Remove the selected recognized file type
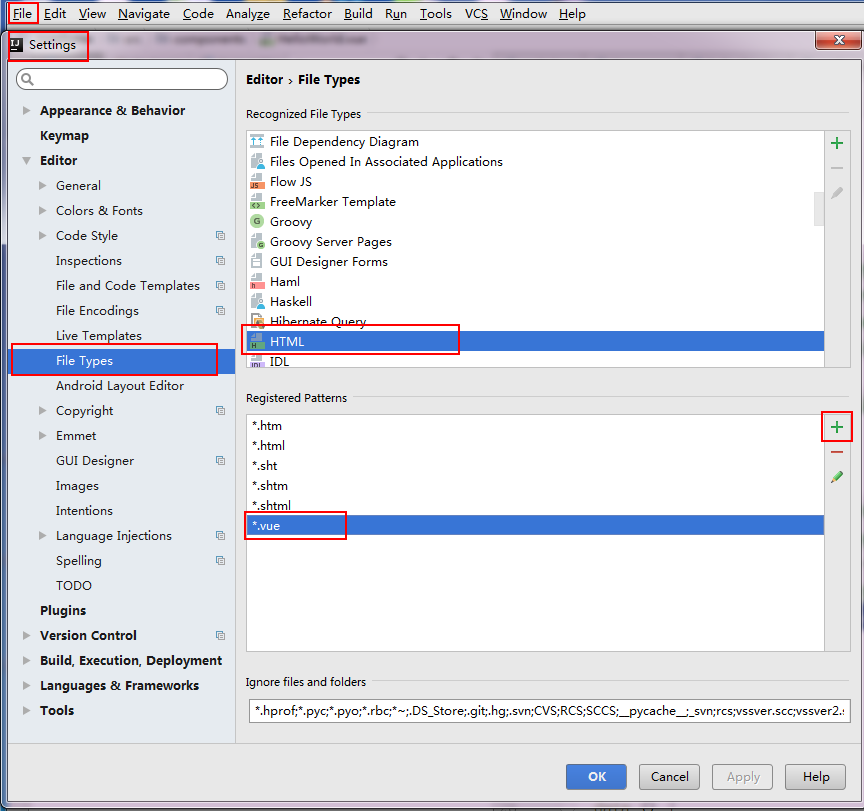 837,168
